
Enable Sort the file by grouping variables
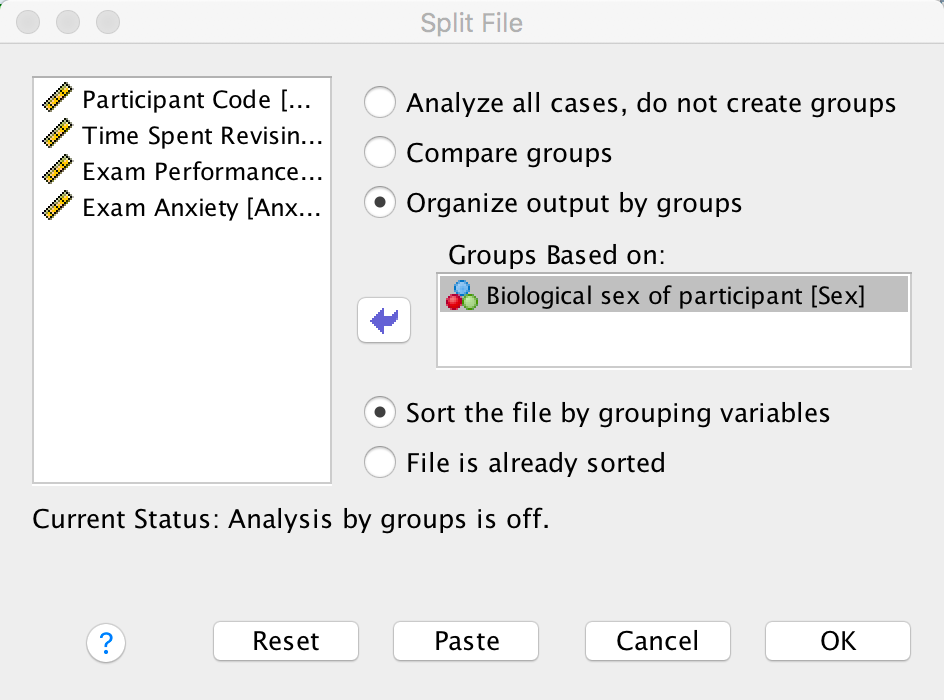[x=380, y=412]
